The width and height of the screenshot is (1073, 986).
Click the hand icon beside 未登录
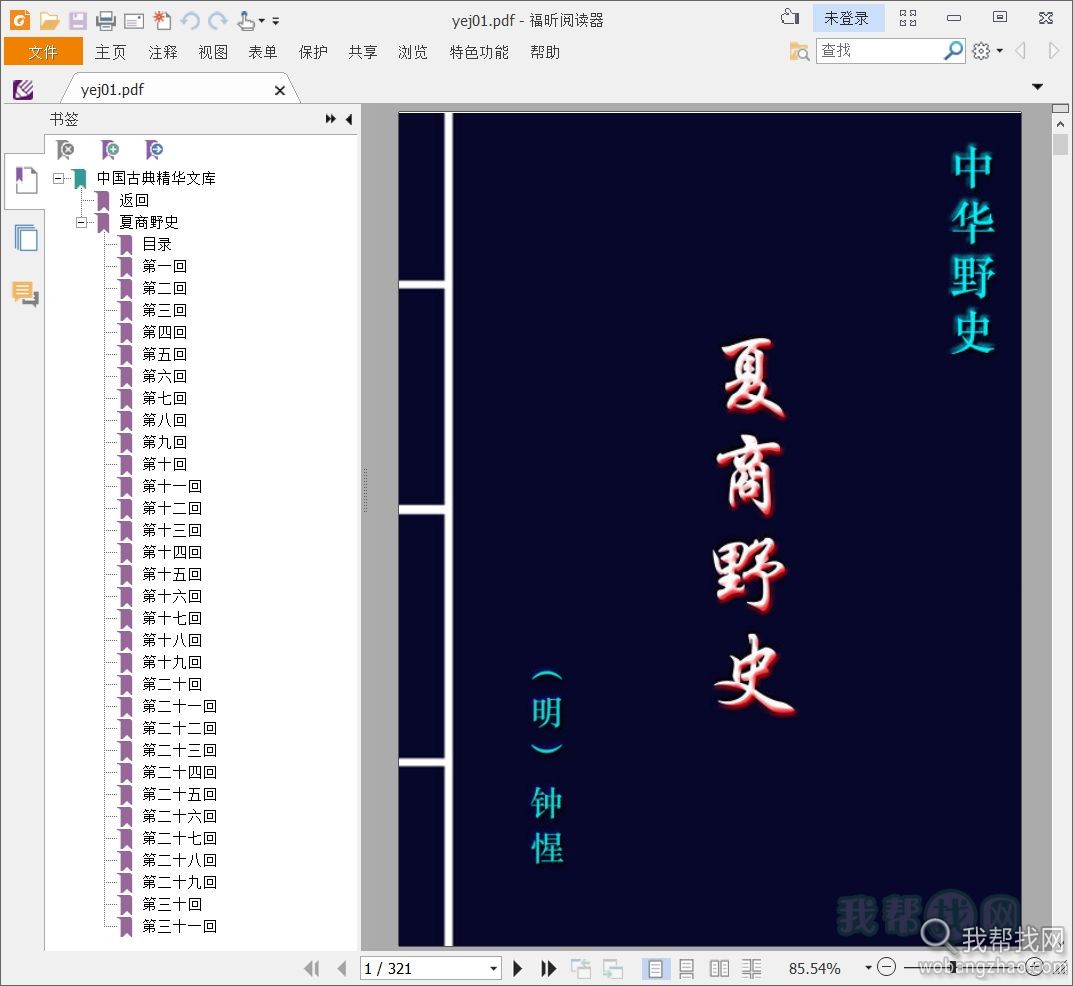tap(790, 17)
